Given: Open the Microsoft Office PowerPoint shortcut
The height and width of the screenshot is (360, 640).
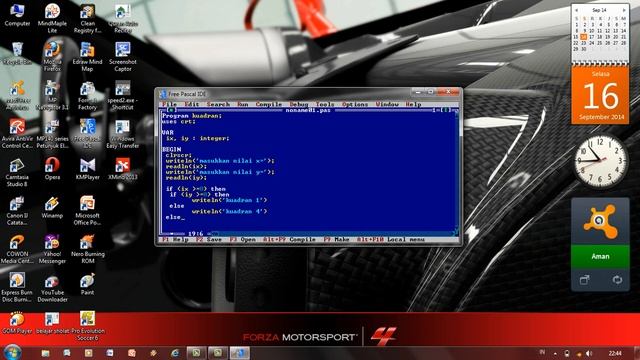Looking at the screenshot, I should pos(87,210).
